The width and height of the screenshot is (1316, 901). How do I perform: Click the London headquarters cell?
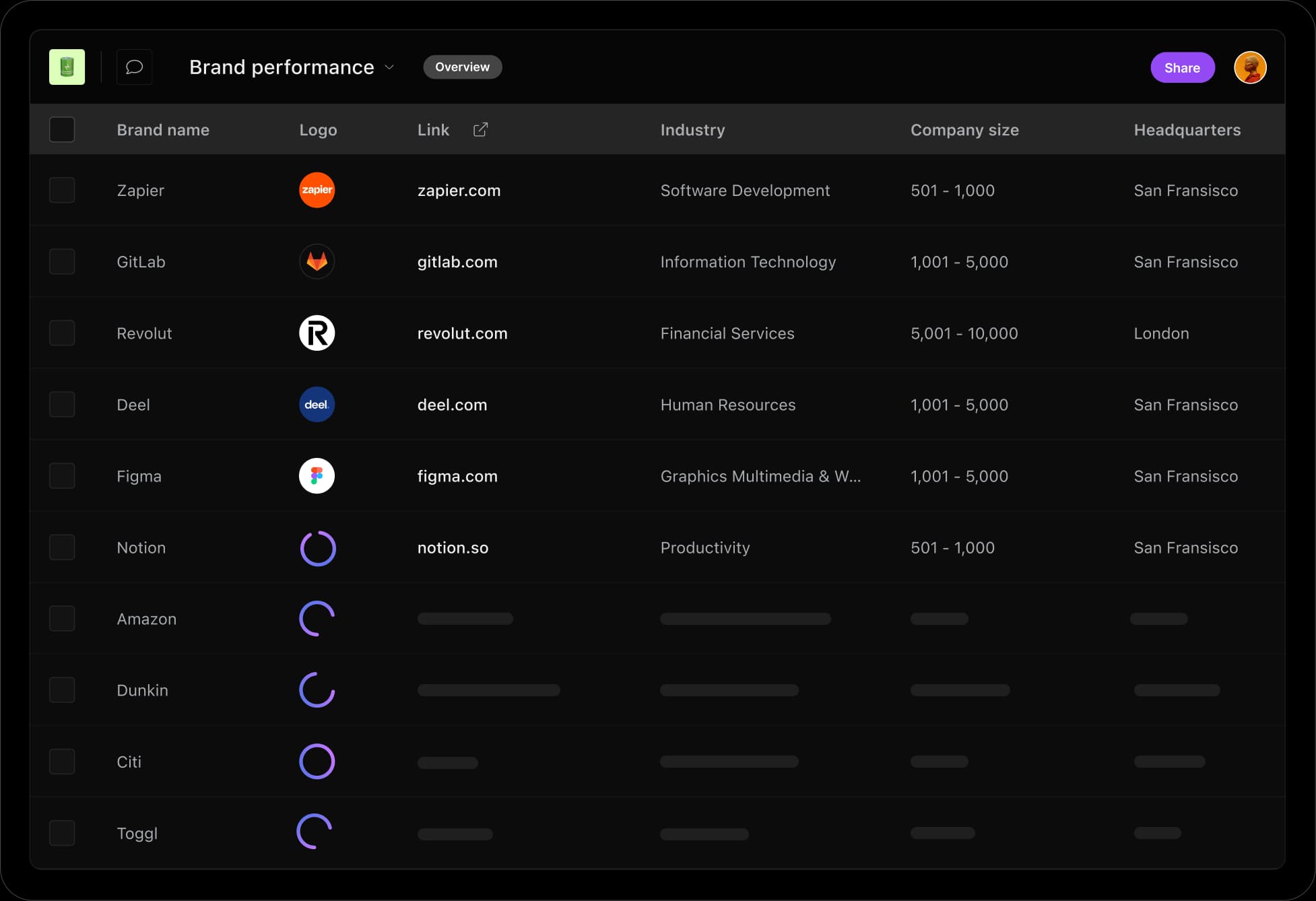click(1161, 333)
